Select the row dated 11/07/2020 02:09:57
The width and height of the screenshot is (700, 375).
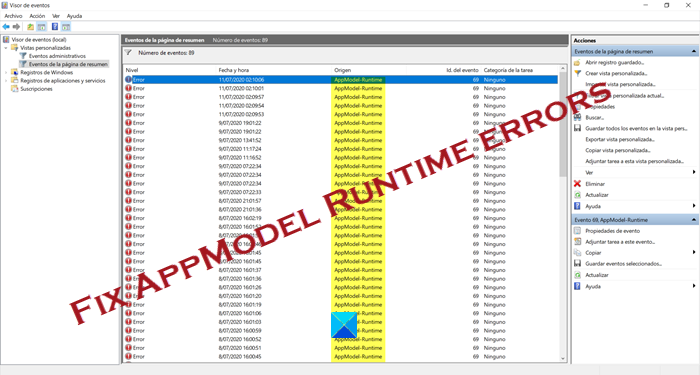click(341, 97)
